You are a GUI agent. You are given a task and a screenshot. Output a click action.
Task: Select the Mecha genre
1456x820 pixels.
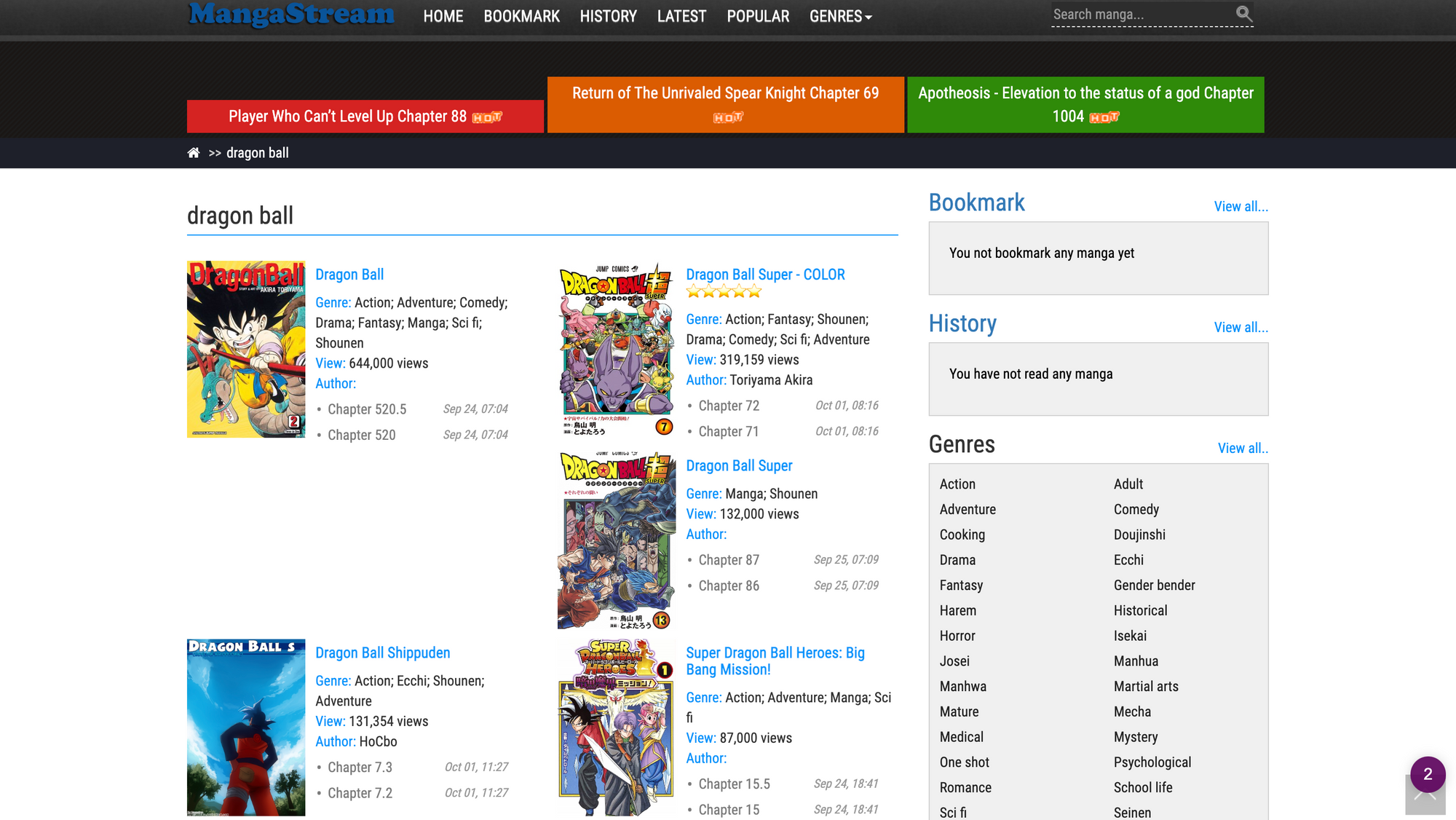[x=1132, y=712]
